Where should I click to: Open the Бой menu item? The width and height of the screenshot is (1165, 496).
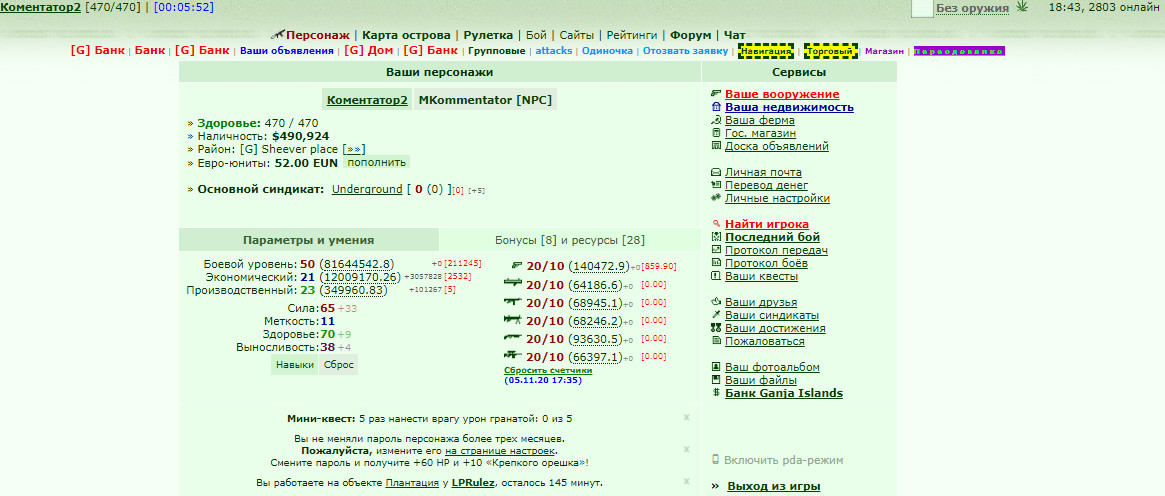pyautogui.click(x=536, y=35)
